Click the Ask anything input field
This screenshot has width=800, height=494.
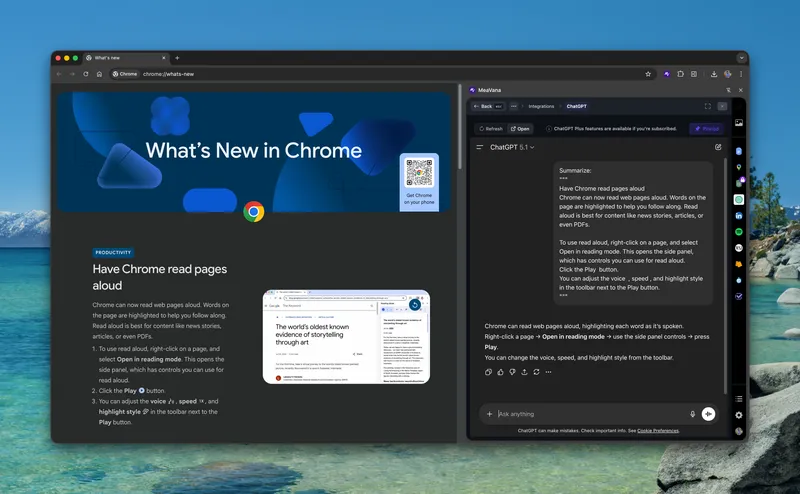pyautogui.click(x=592, y=414)
